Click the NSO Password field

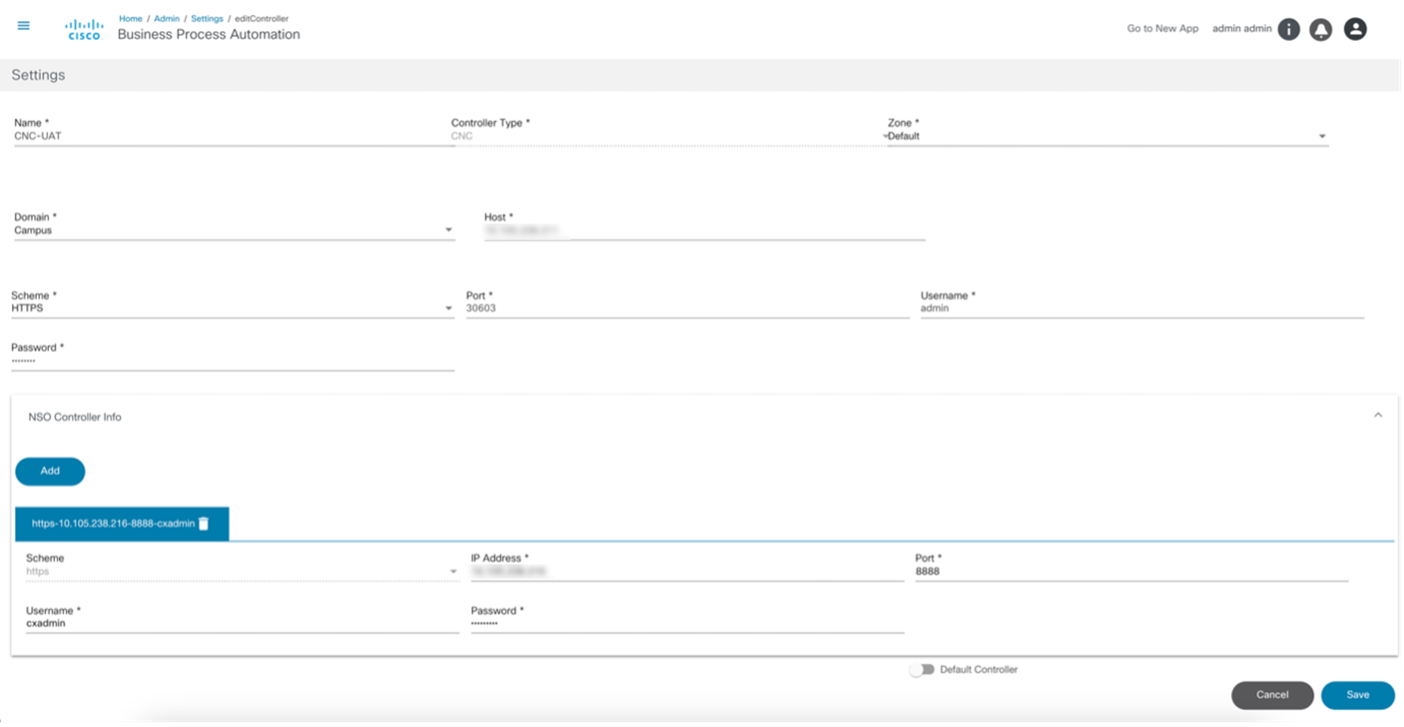pos(687,623)
